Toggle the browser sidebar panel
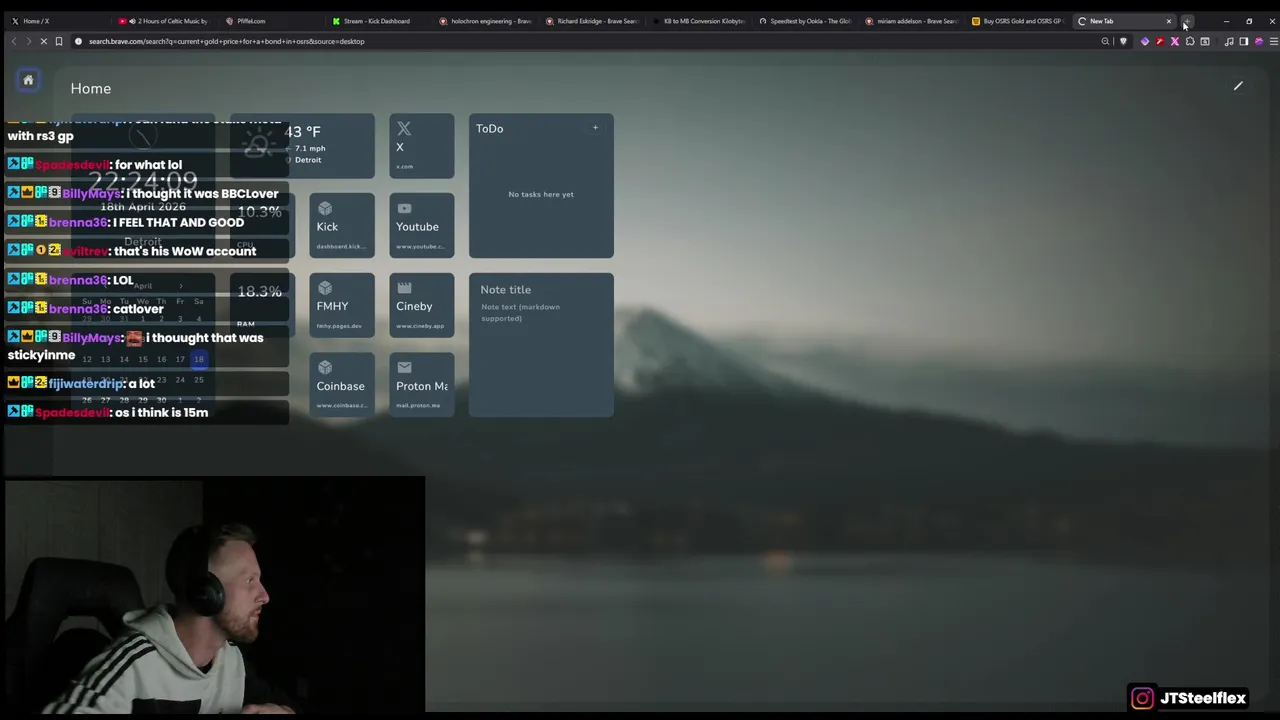This screenshot has width=1280, height=720. 1244,41
